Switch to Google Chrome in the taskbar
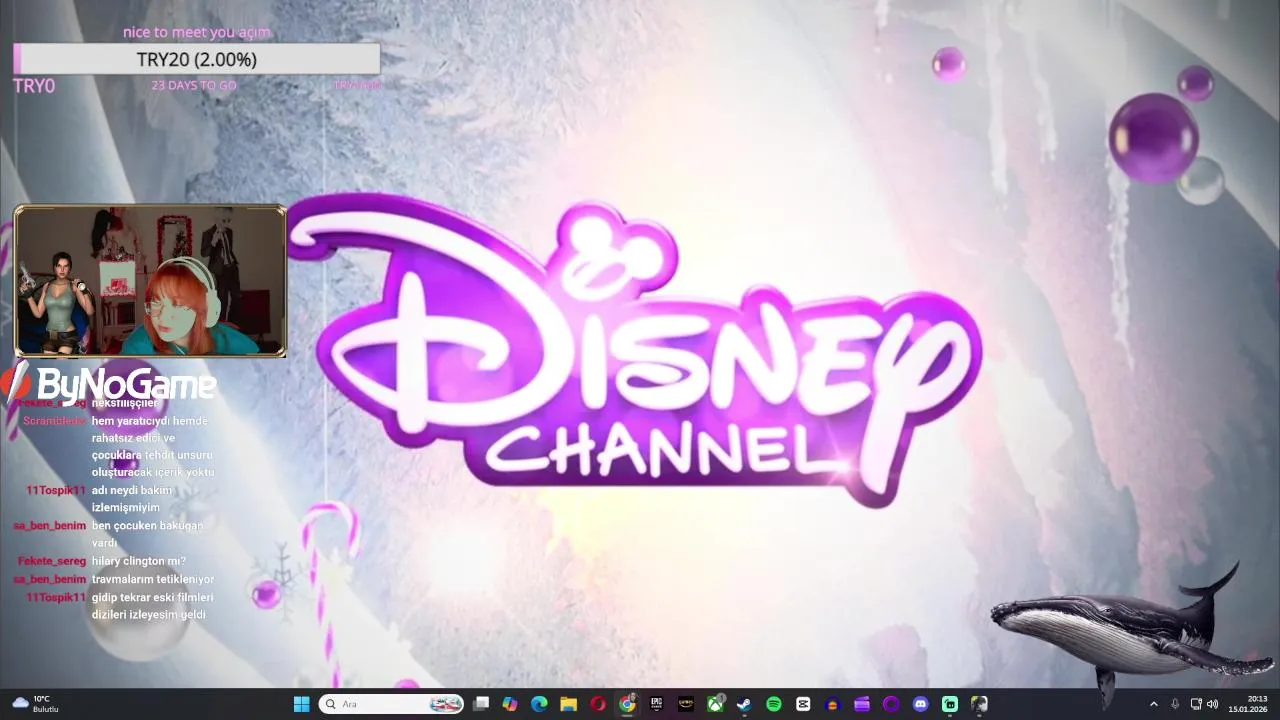The width and height of the screenshot is (1280, 720). click(x=627, y=704)
